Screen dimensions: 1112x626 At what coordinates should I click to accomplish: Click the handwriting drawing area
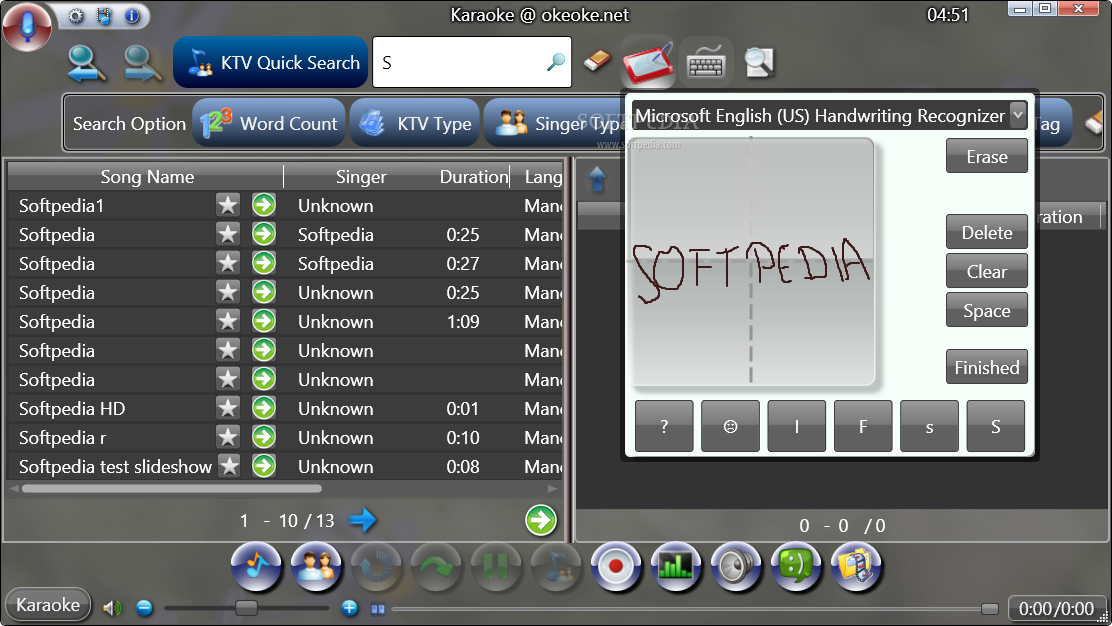click(751, 262)
